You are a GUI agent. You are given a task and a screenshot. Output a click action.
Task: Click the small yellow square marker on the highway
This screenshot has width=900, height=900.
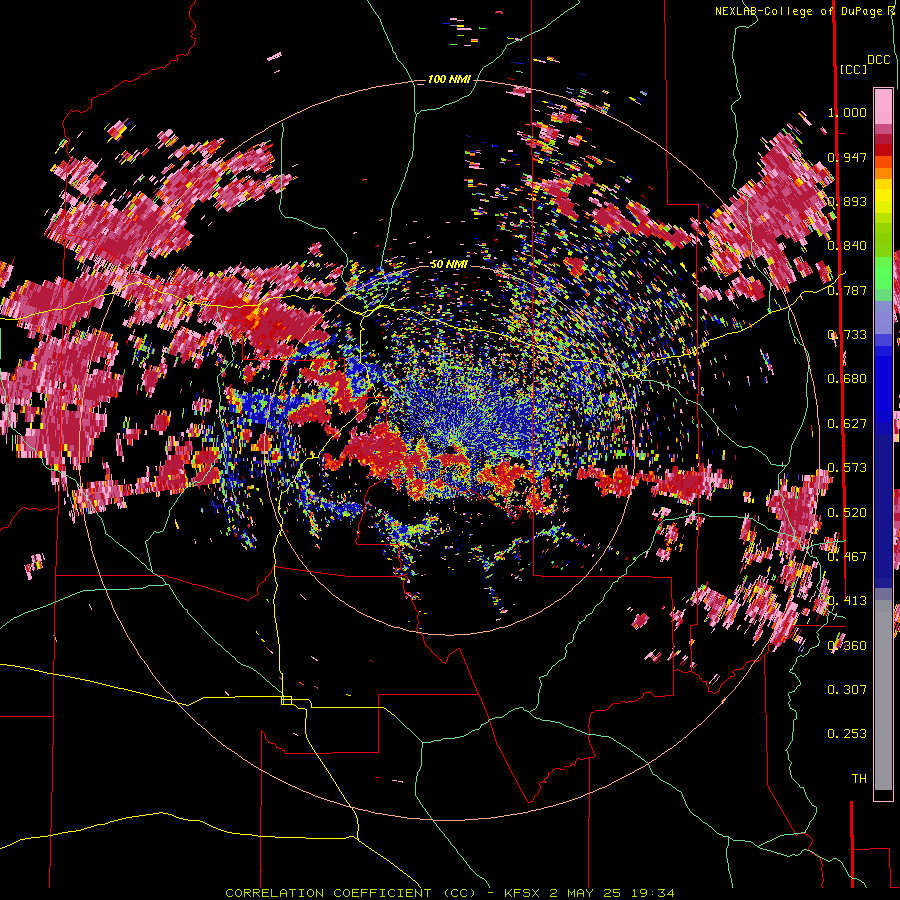[286, 700]
